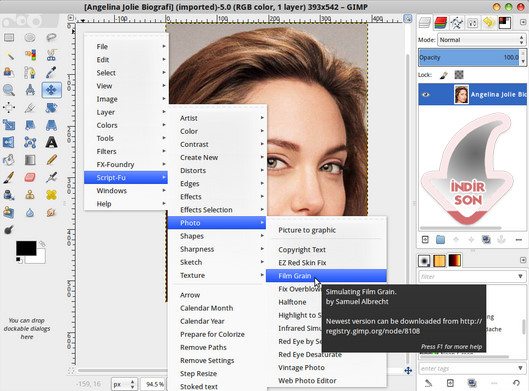
Task: Switch to the Undo History tab
Action: coord(489,23)
